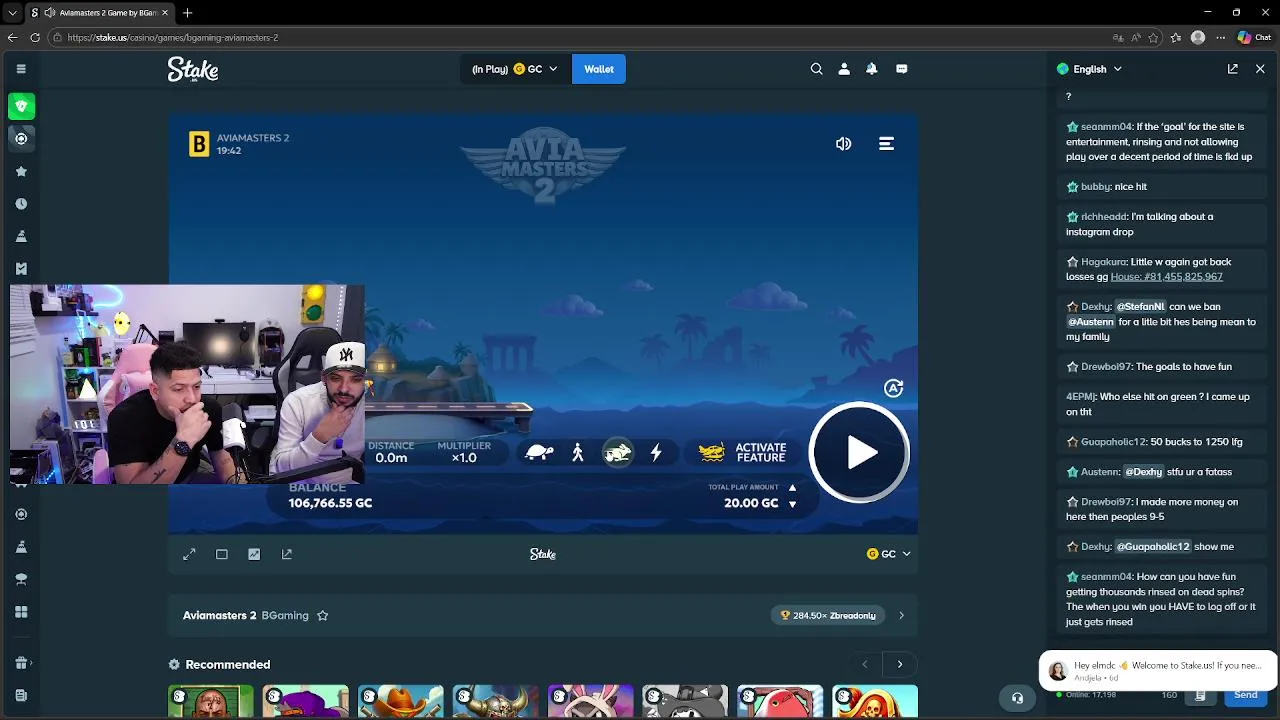Open skull recommended game thumbnail
The height and width of the screenshot is (720, 1280).
[x=875, y=702]
